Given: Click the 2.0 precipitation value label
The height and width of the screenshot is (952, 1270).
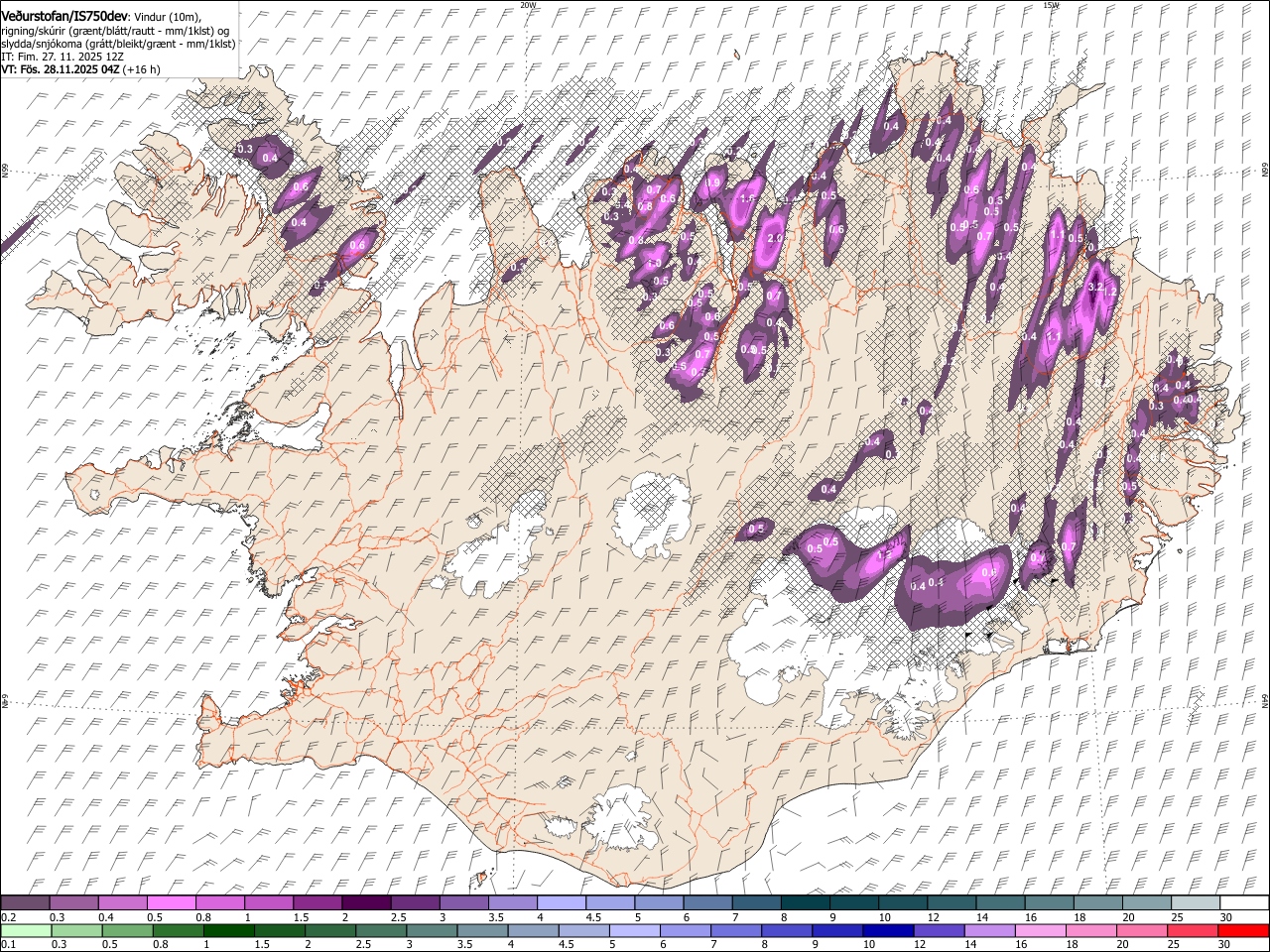Looking at the screenshot, I should 775,238.
